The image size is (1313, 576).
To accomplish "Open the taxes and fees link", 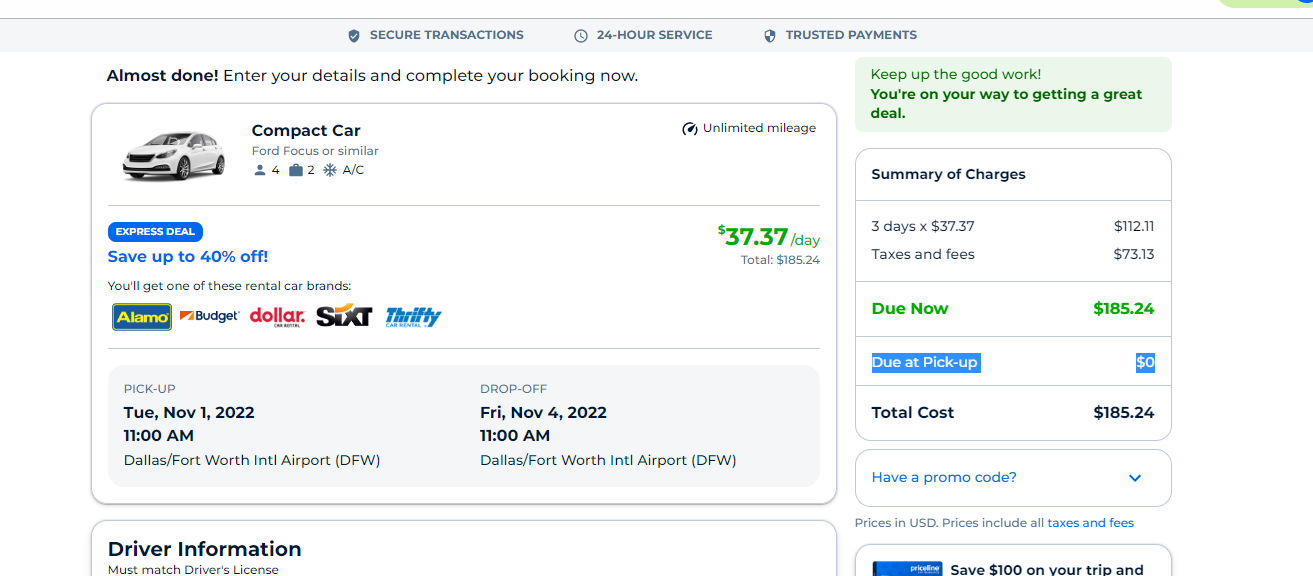I will coord(1090,523).
